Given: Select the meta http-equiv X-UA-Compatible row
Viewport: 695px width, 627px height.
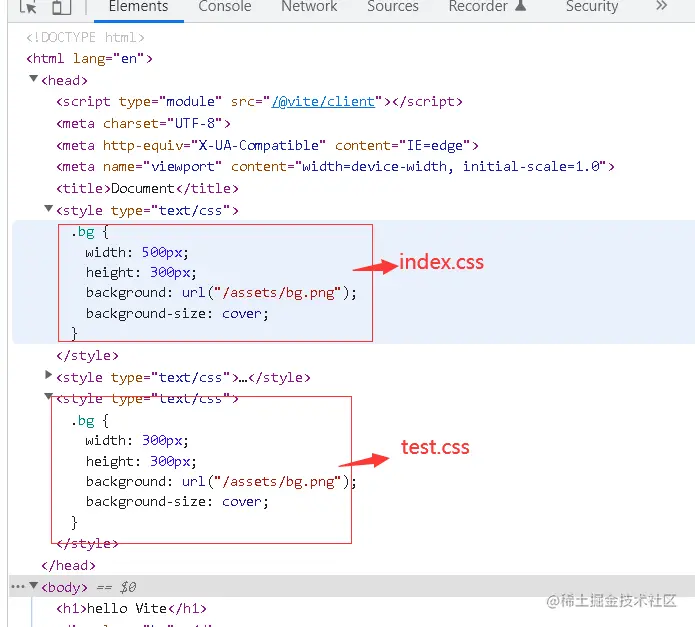Looking at the screenshot, I should coord(267,145).
